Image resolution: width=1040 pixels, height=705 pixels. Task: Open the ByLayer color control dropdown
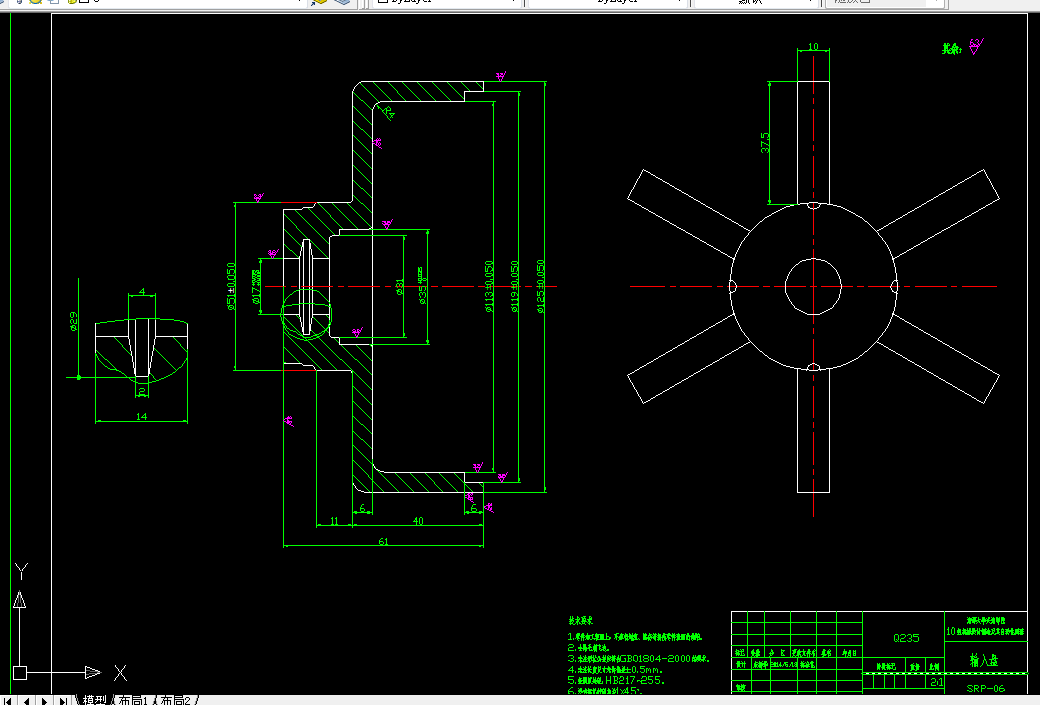click(444, 2)
